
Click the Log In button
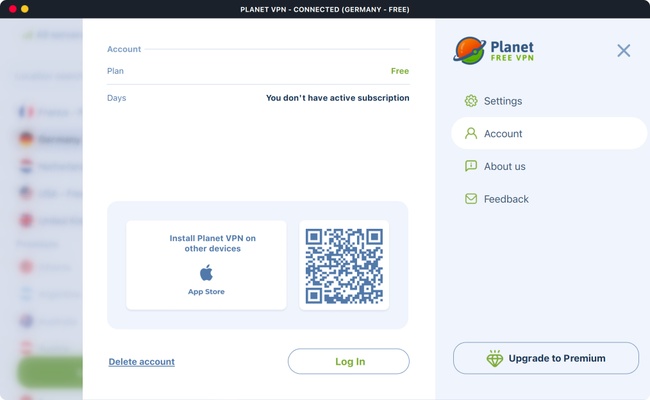[x=349, y=361]
